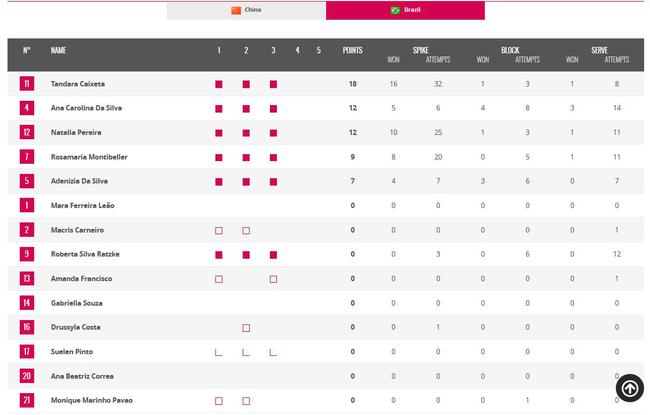Image resolution: width=650 pixels, height=415 pixels.
Task: Click the Spike column header
Action: (421, 49)
